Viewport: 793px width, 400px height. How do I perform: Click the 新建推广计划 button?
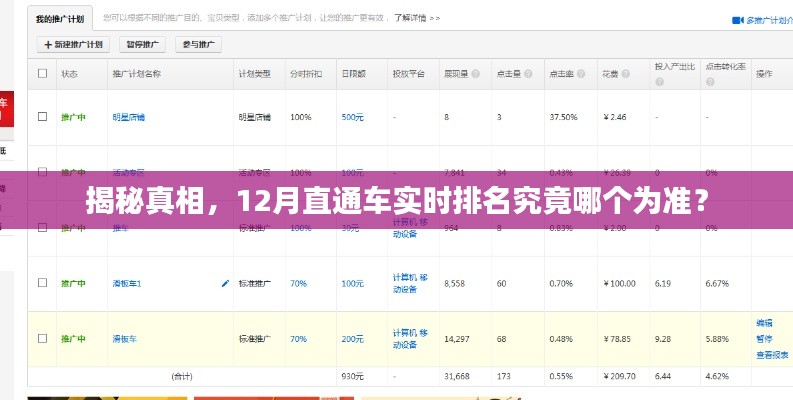click(x=74, y=45)
